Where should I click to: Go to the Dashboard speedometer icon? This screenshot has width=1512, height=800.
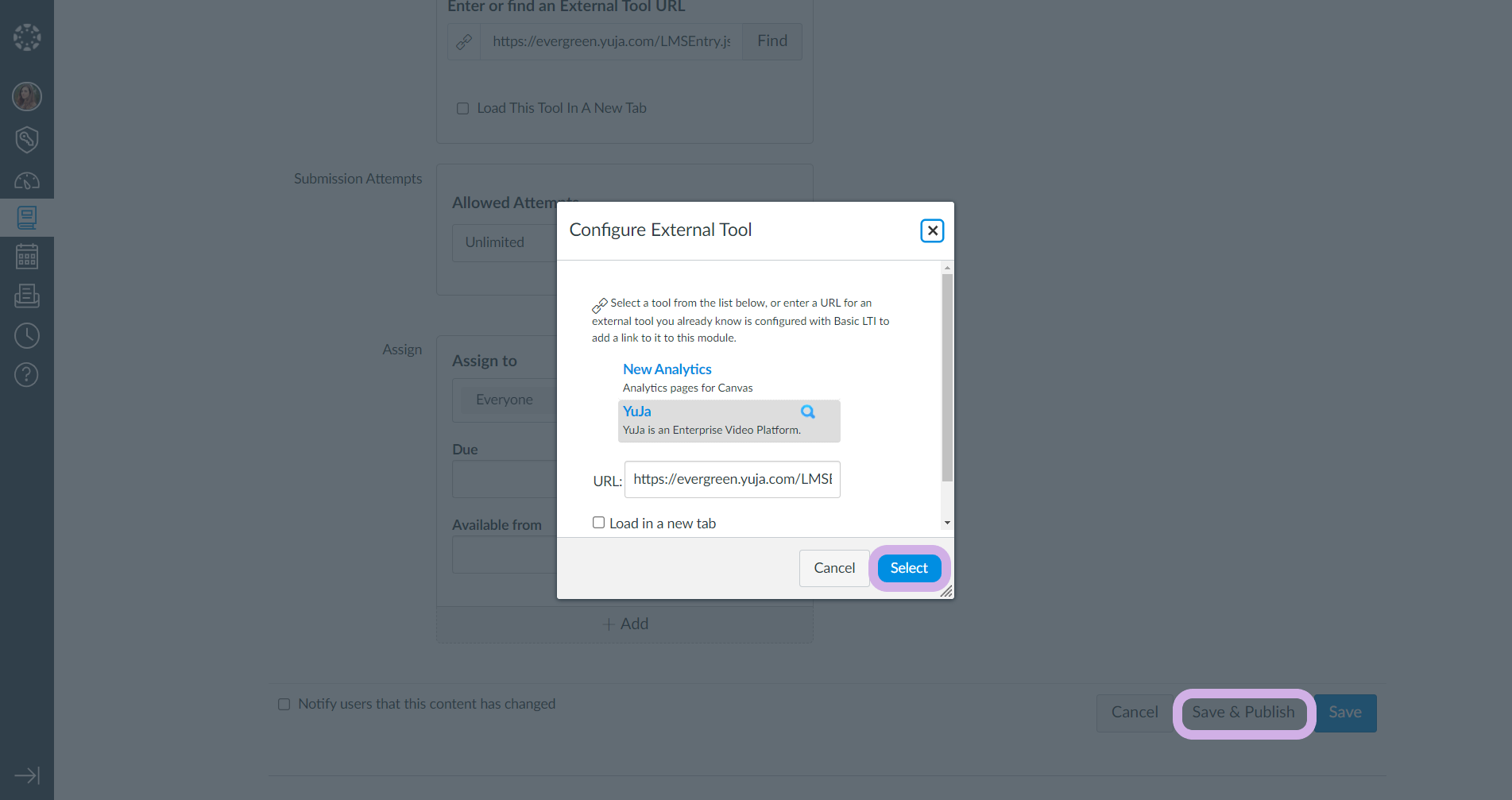point(27,181)
